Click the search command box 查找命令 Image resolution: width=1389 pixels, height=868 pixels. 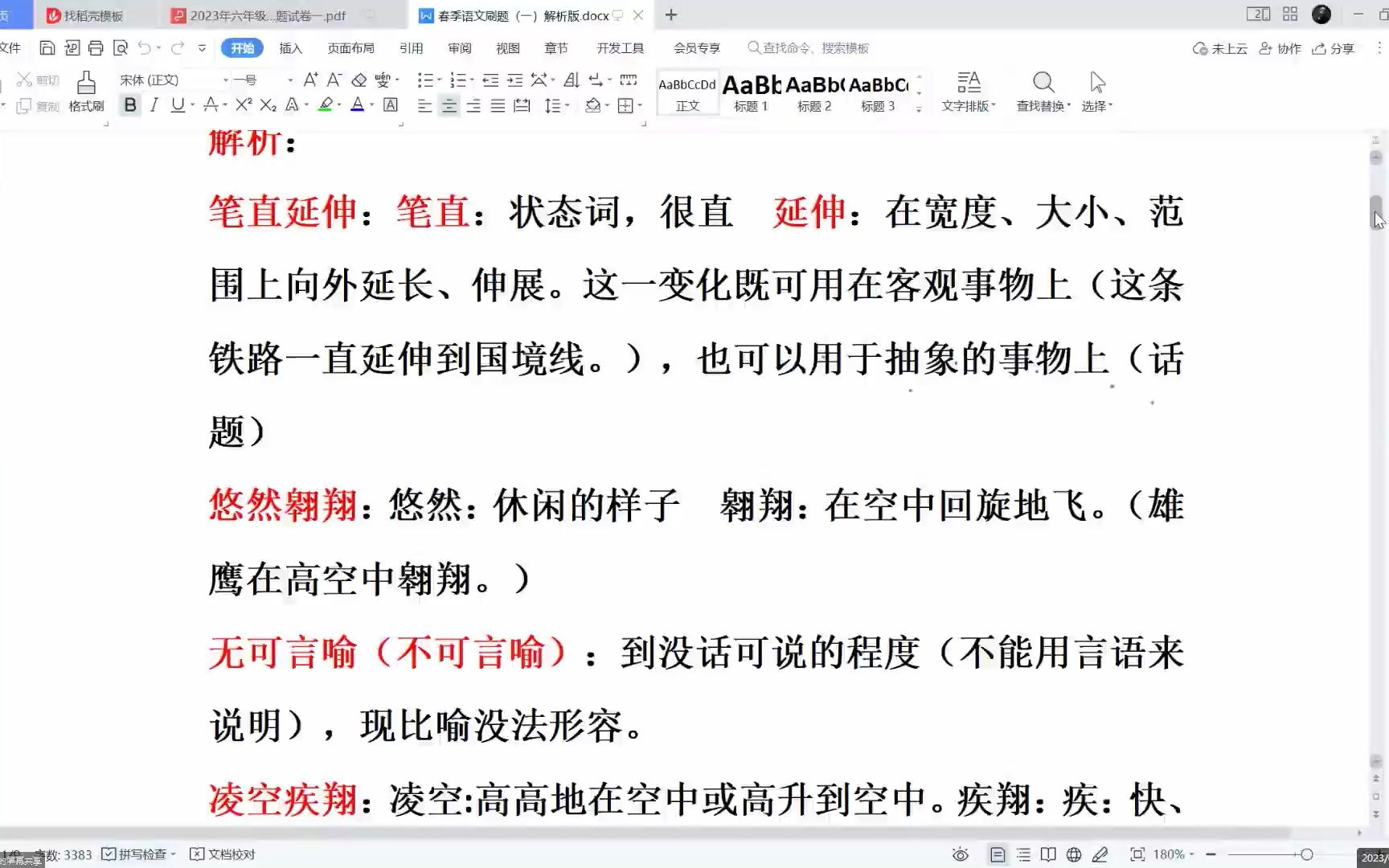coord(809,48)
